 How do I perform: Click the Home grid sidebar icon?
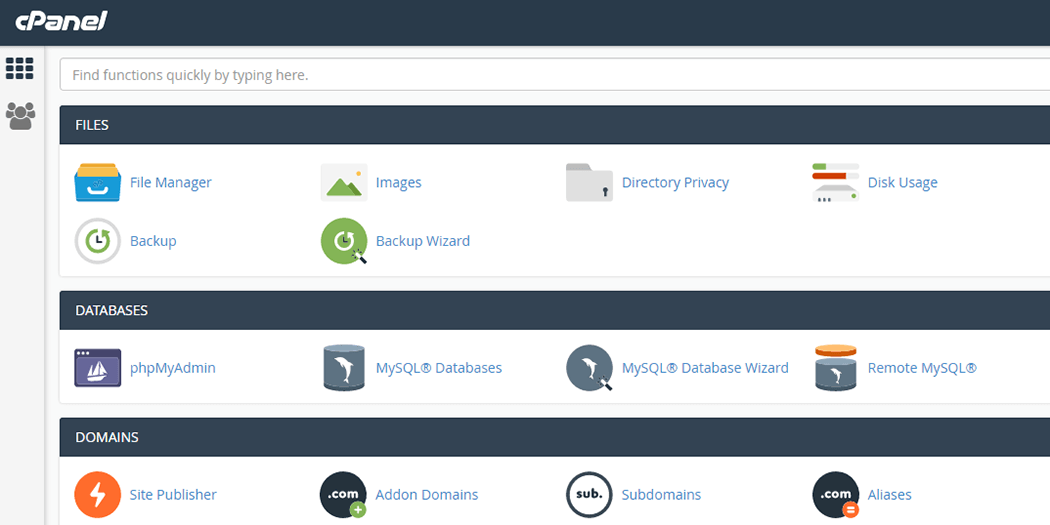pyautogui.click(x=20, y=68)
